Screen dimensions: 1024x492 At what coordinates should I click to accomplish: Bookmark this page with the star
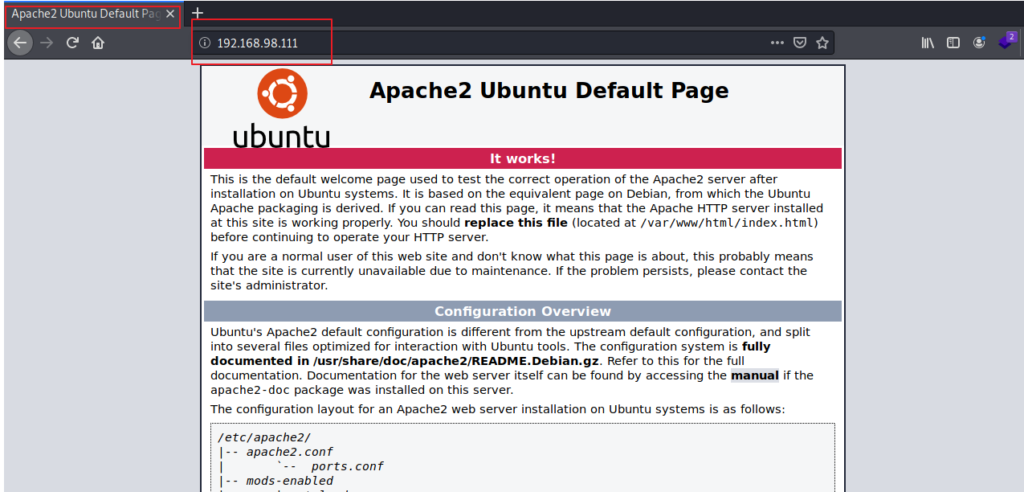pos(822,43)
